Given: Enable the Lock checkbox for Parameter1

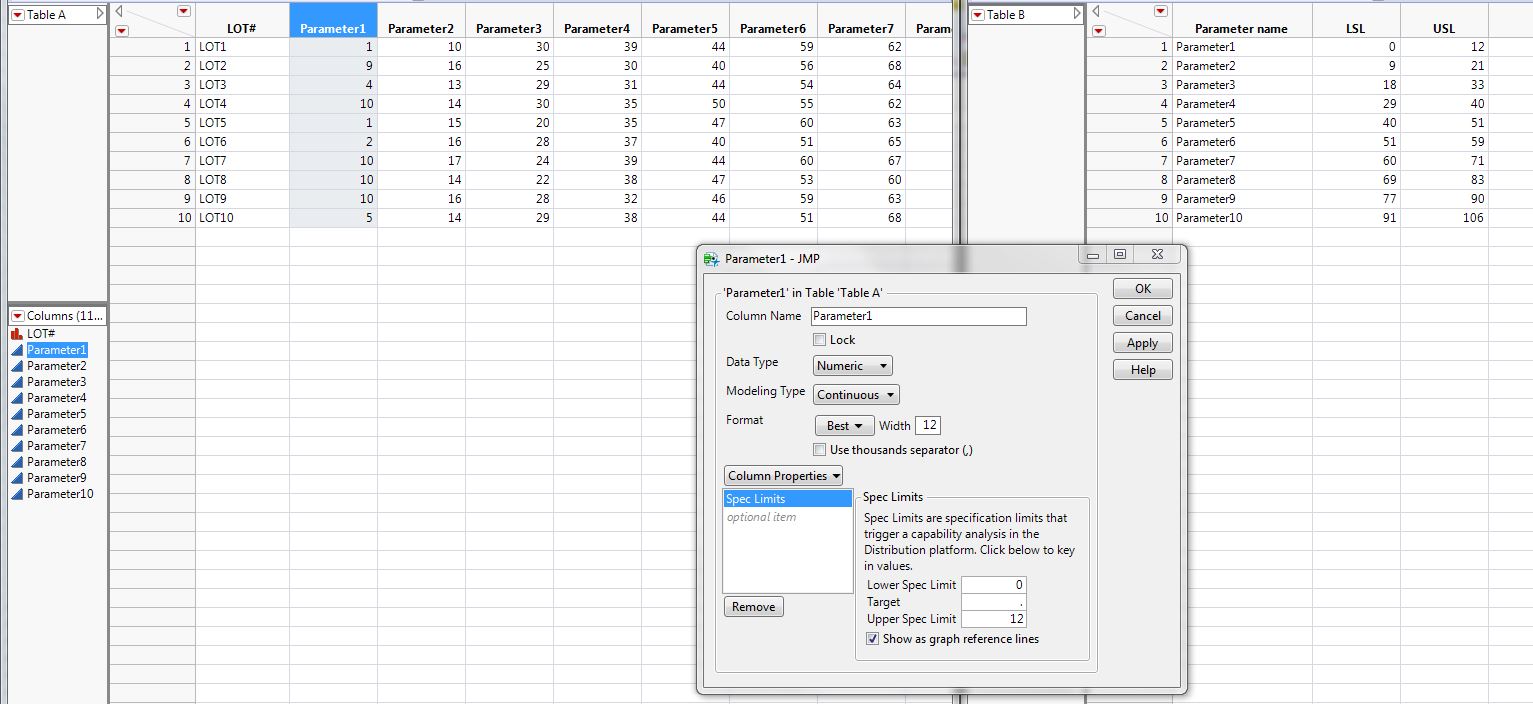Looking at the screenshot, I should point(820,340).
